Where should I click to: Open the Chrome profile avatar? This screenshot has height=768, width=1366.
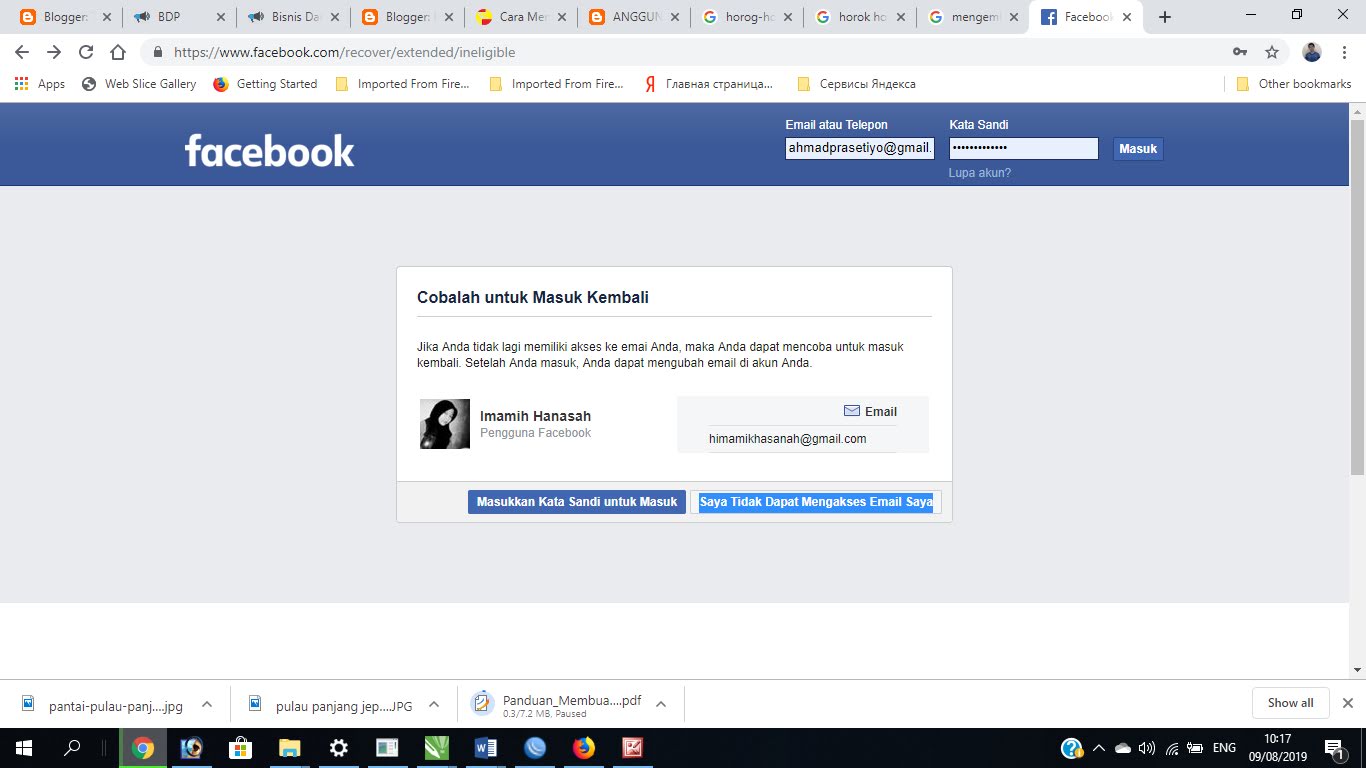pyautogui.click(x=1312, y=52)
